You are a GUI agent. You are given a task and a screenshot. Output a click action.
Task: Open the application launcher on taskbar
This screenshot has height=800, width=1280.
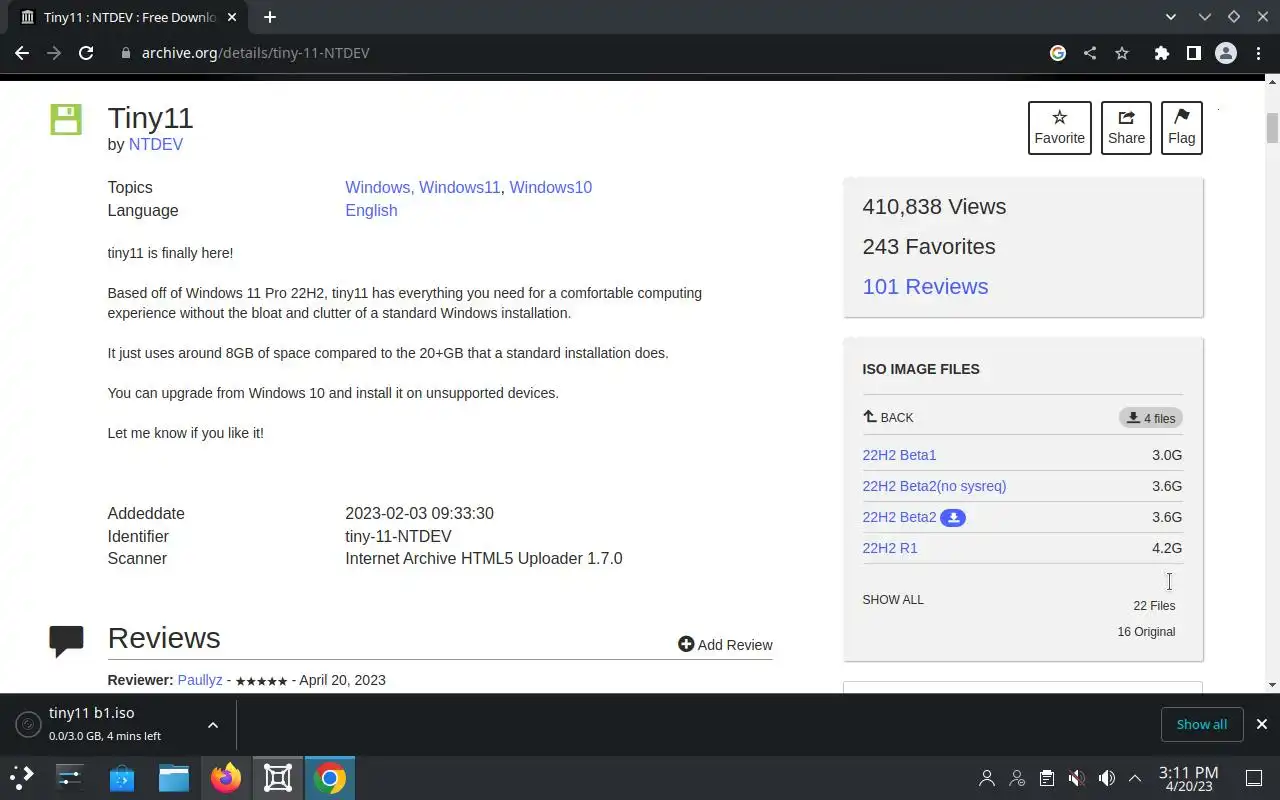tap(22, 777)
